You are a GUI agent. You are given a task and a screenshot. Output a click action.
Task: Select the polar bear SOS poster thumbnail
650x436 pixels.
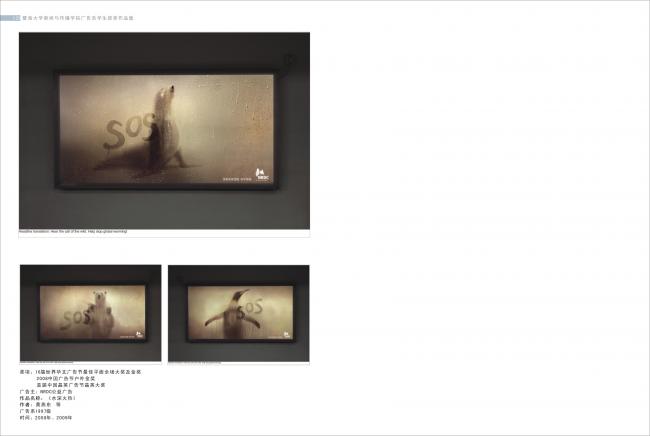pyautogui.click(x=90, y=313)
